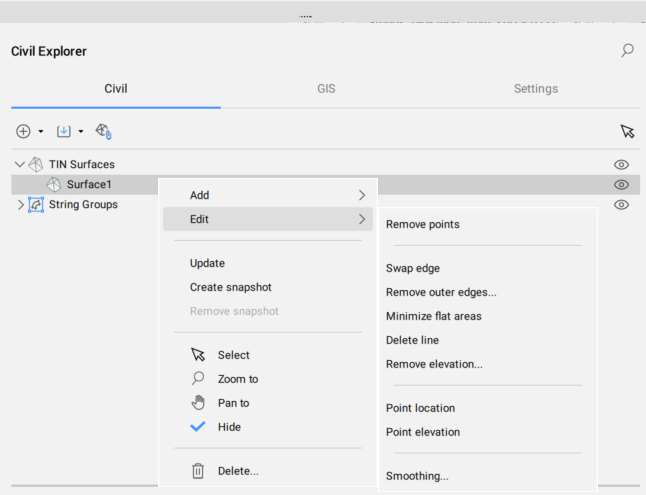Select Smoothing... in the submenu
This screenshot has height=495, width=646.
coord(417,476)
